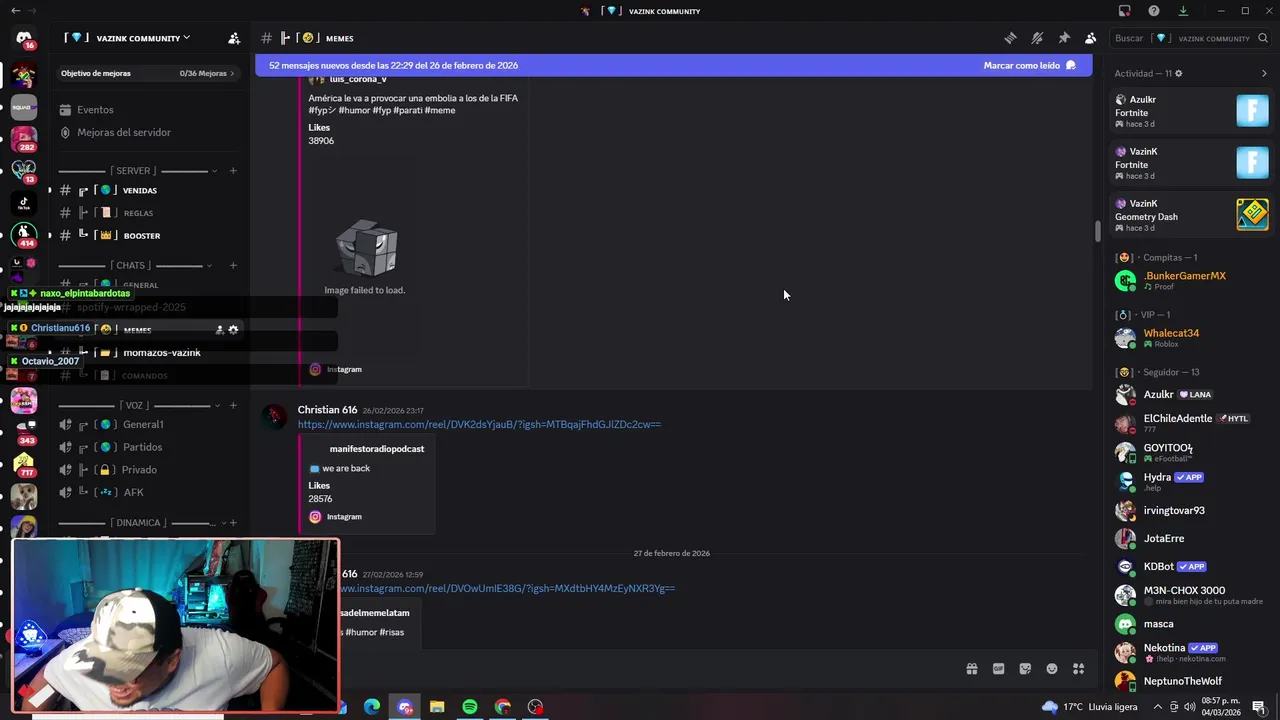Image resolution: width=1280 pixels, height=720 pixels.
Task: Add channel to SERVER category
Action: (233, 171)
